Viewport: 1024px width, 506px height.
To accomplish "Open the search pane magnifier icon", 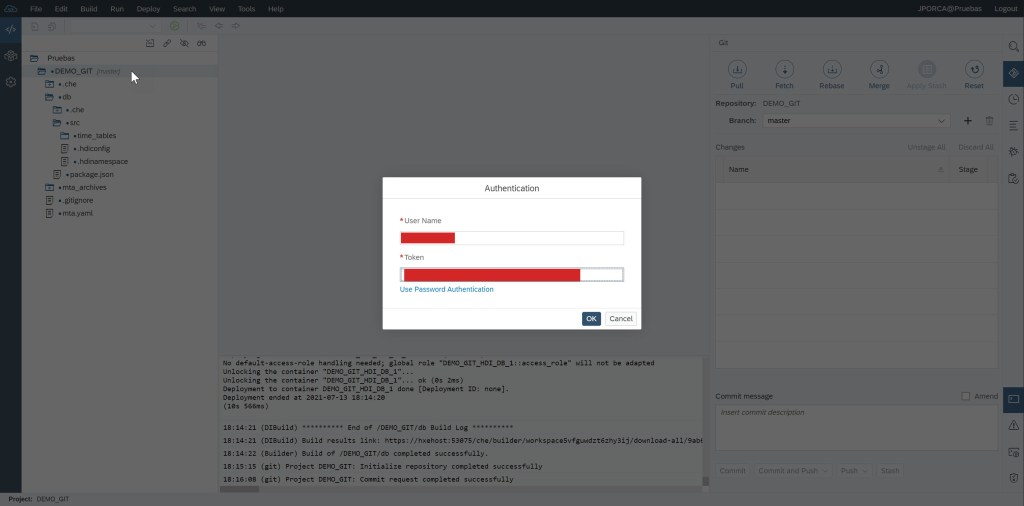I will 1013,47.
